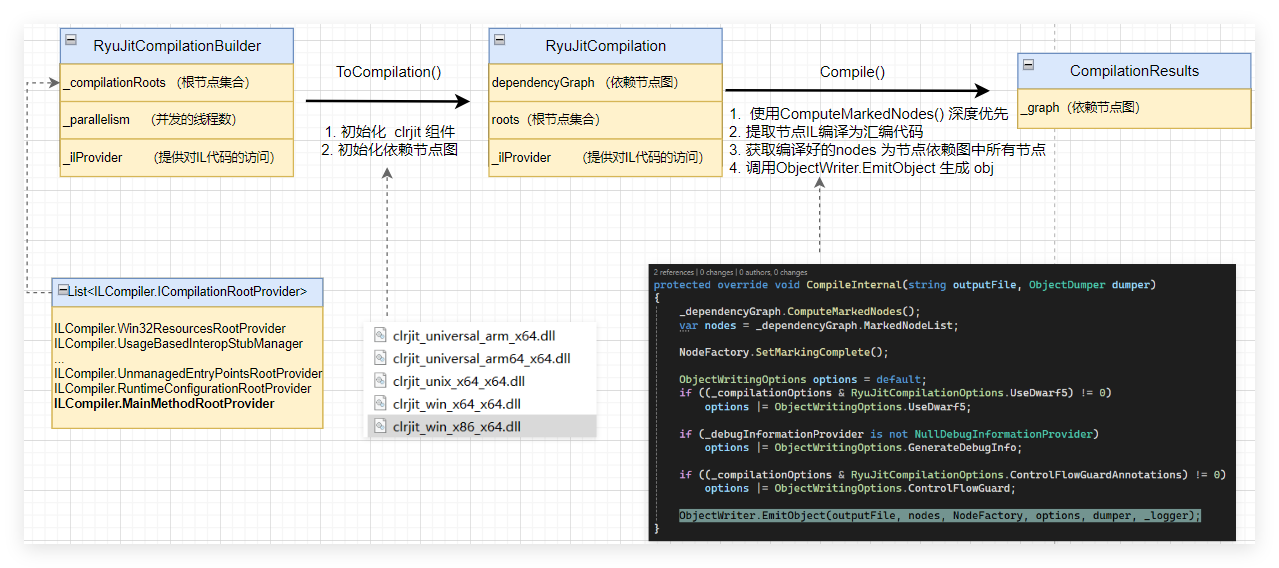Click the clrjit_win_x64_x64.dll file icon
The height and width of the screenshot is (568, 1279).
(380, 403)
